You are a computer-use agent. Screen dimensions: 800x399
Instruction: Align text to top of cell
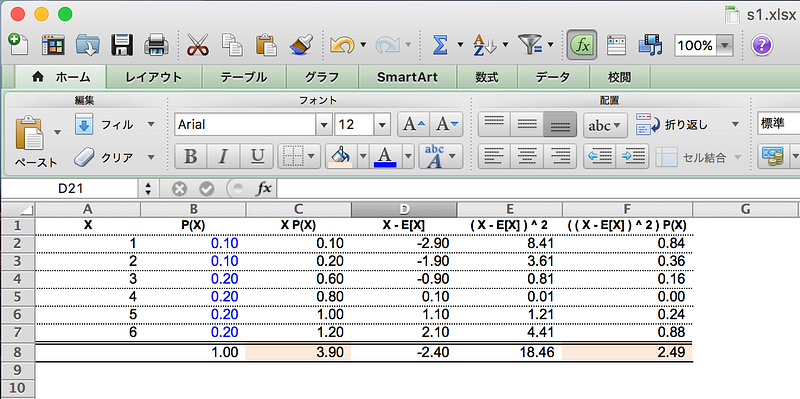(x=494, y=124)
